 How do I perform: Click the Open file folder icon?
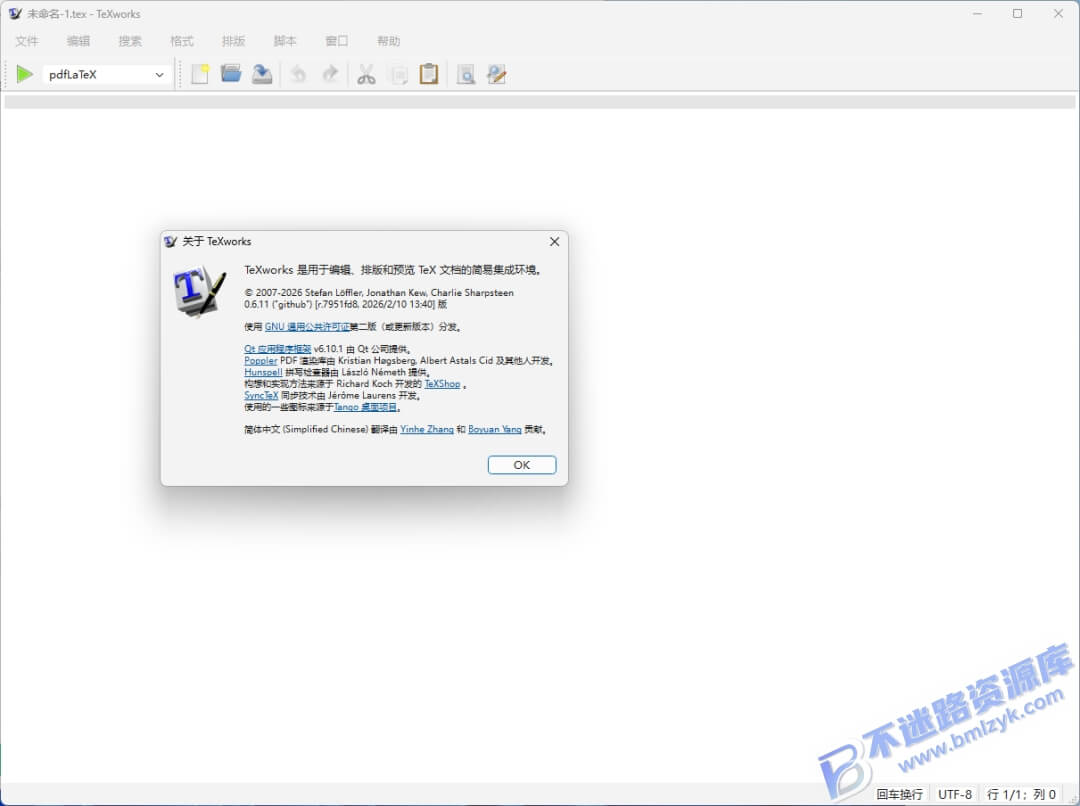coord(231,74)
